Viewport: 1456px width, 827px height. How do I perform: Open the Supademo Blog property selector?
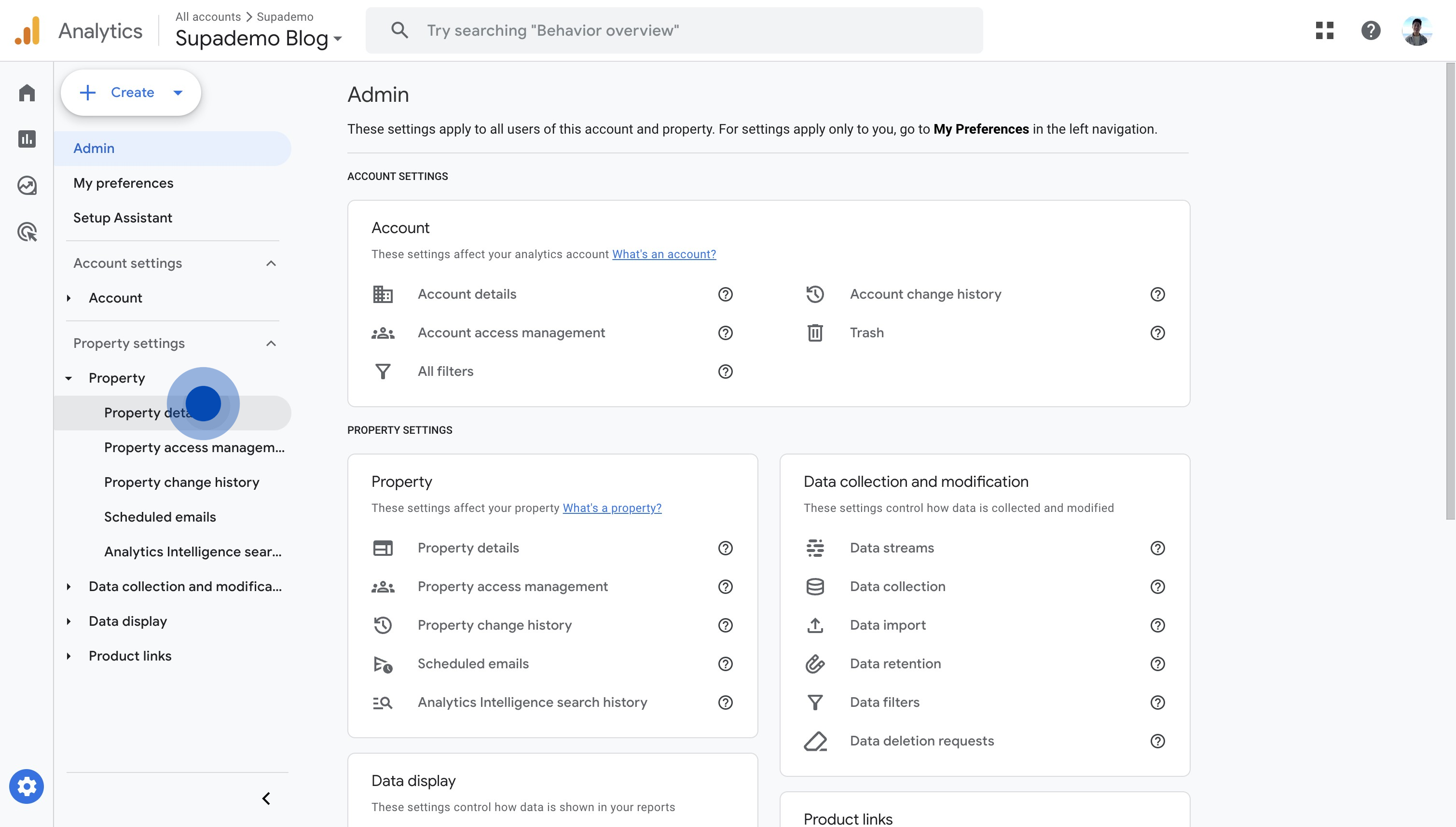(x=259, y=39)
